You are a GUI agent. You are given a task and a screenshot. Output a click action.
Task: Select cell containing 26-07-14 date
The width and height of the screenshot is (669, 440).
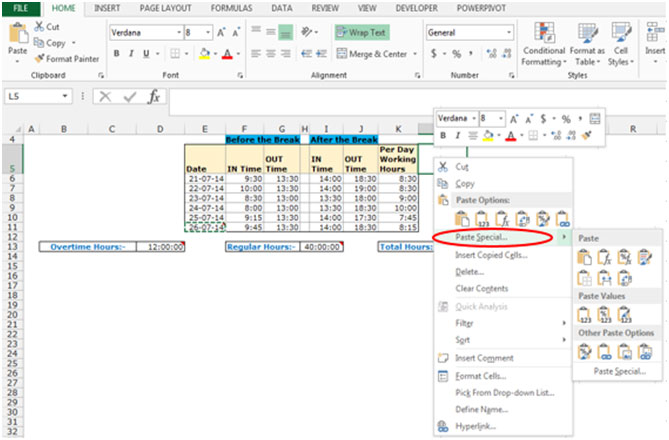205,227
